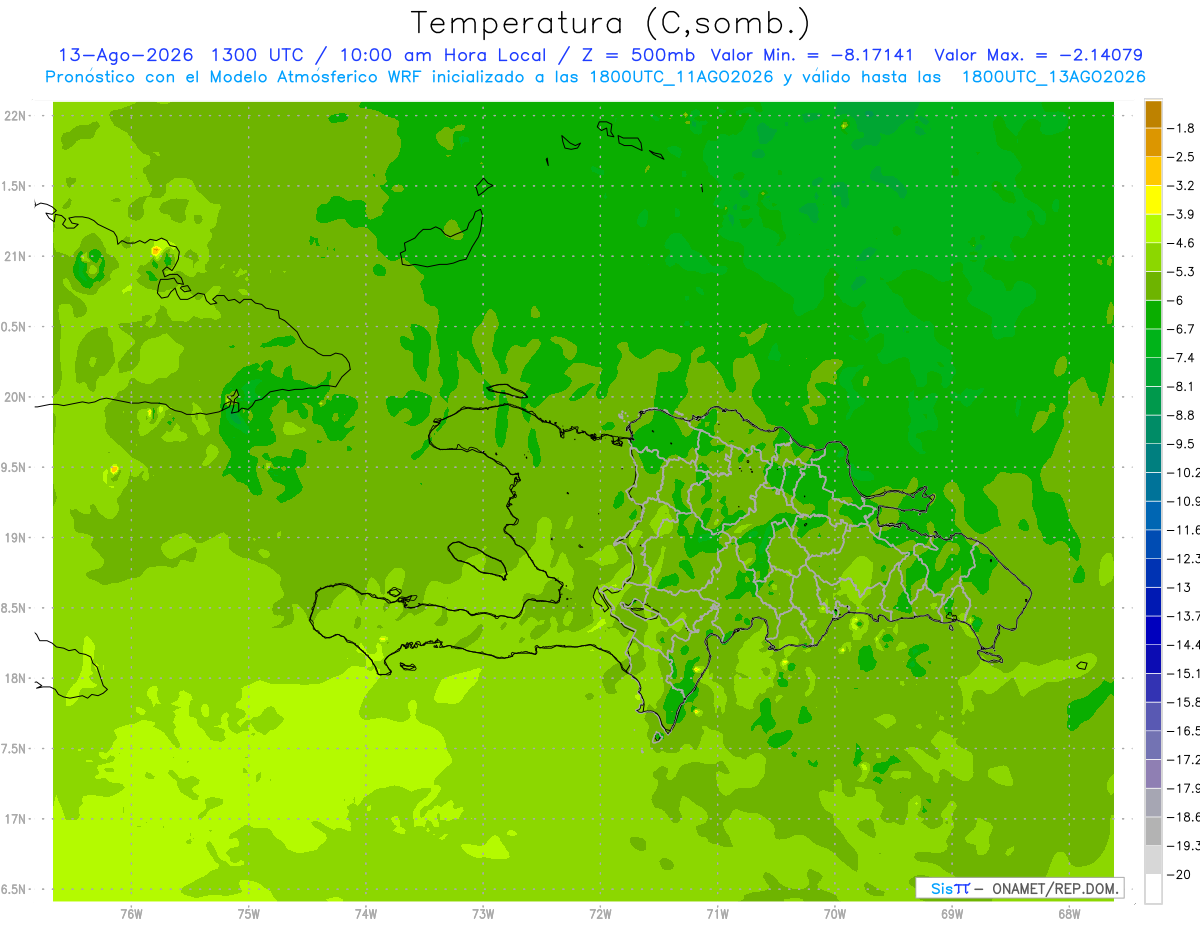Click the 68W longitude label
1200x927 pixels.
coord(1069,913)
